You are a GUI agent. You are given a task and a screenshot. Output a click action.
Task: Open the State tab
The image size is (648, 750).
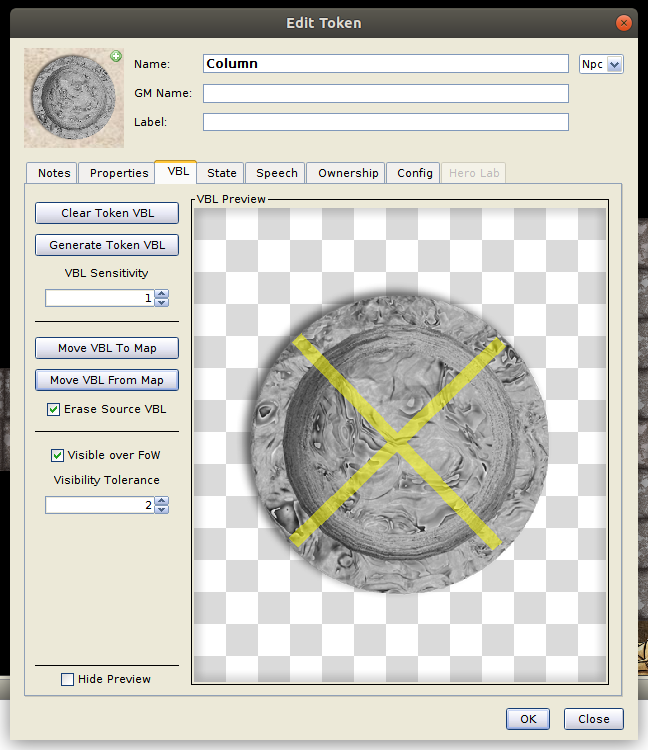pyautogui.click(x=221, y=173)
